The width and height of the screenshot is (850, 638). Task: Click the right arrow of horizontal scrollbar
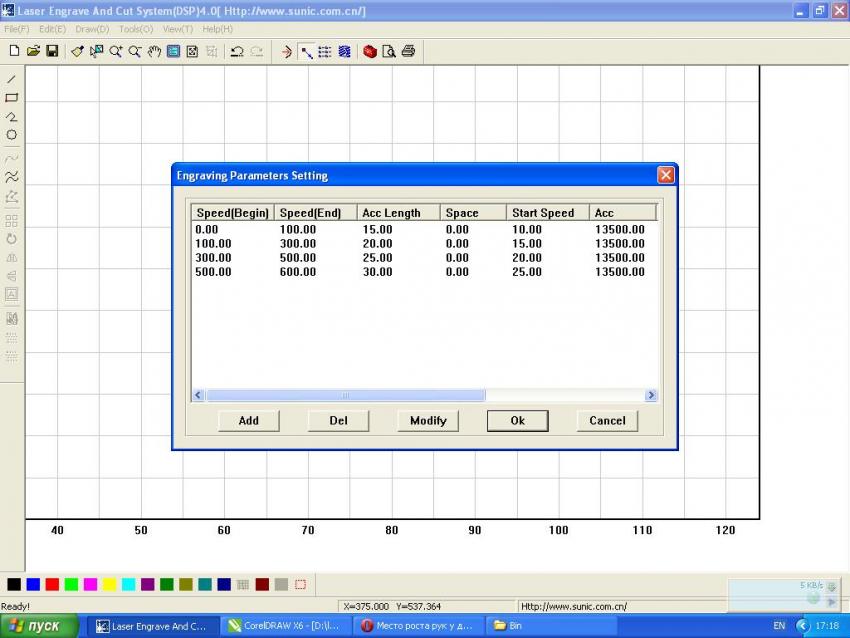[651, 396]
